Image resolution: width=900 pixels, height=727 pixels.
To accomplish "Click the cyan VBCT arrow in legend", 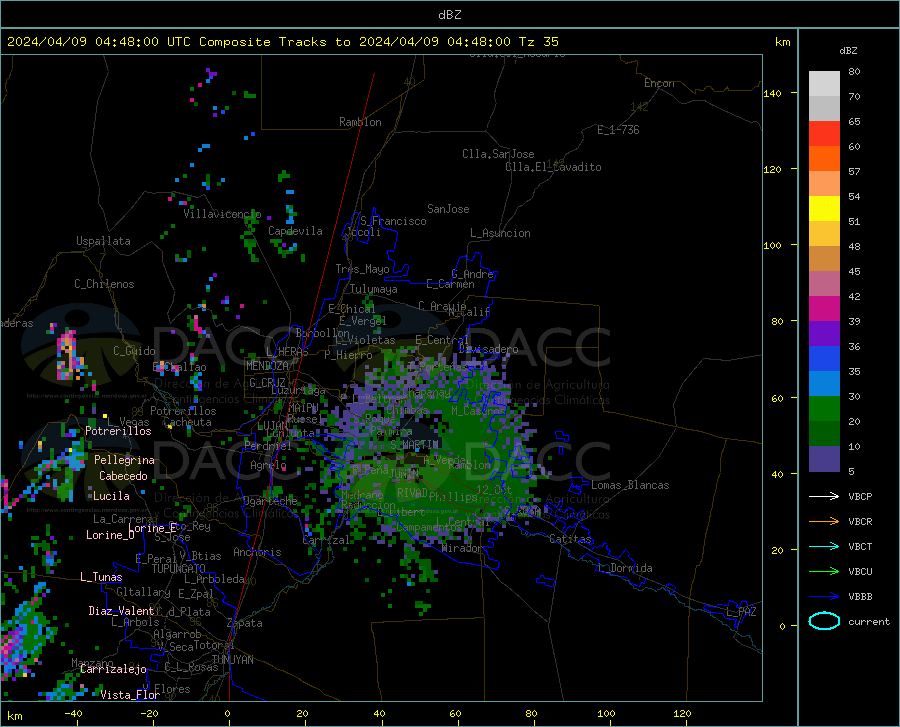I will 824,546.
